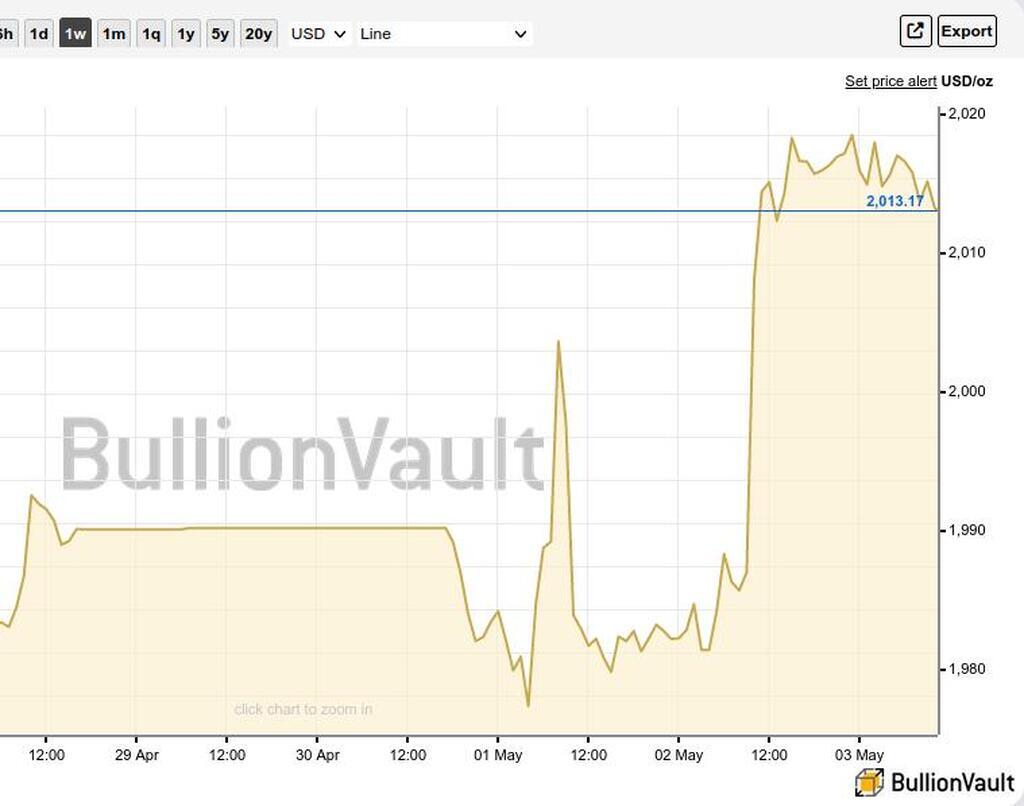The height and width of the screenshot is (806, 1024).
Task: Click the 03 May date label
Action: pyautogui.click(x=859, y=755)
